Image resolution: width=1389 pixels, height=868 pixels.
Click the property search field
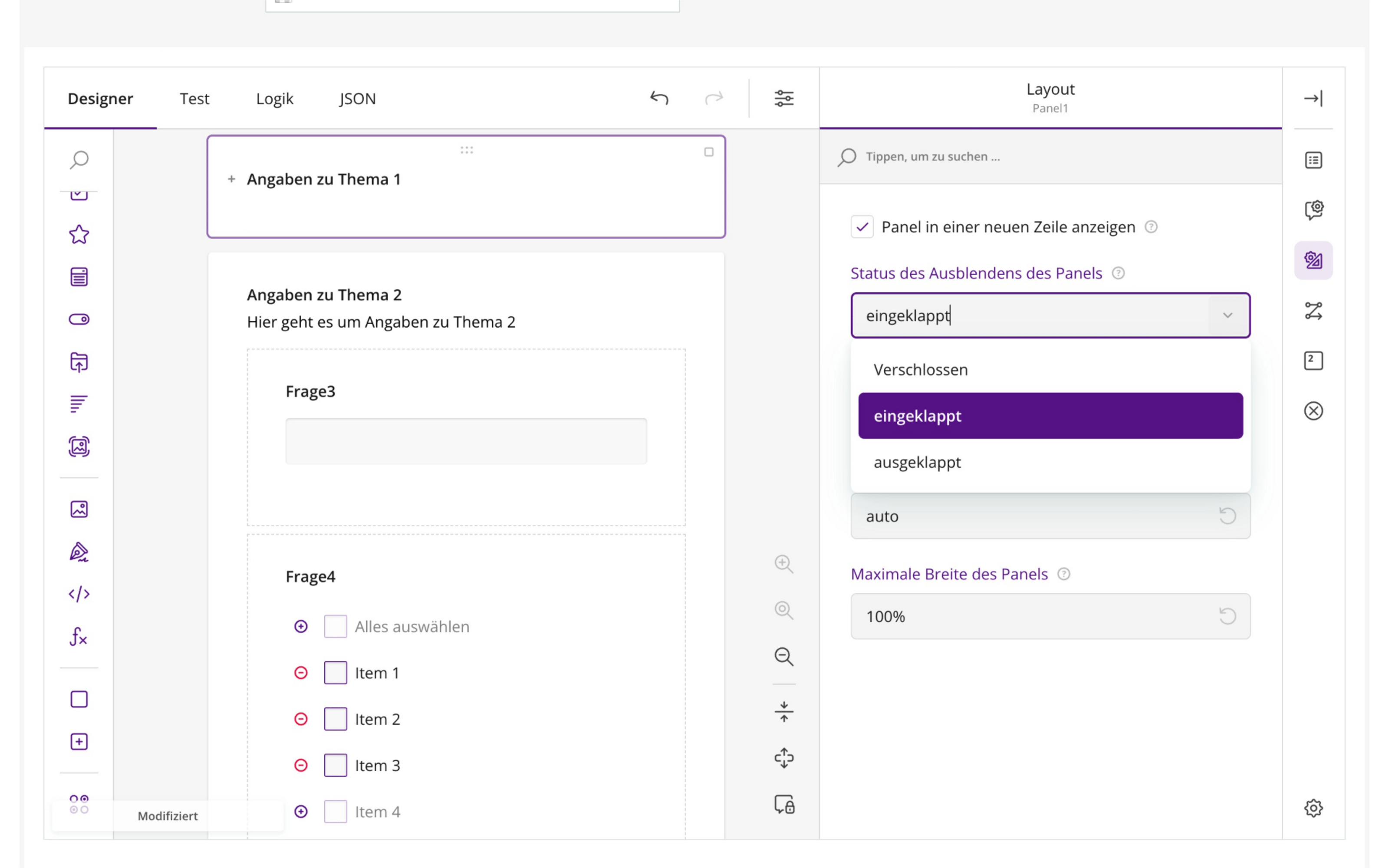coord(1050,157)
